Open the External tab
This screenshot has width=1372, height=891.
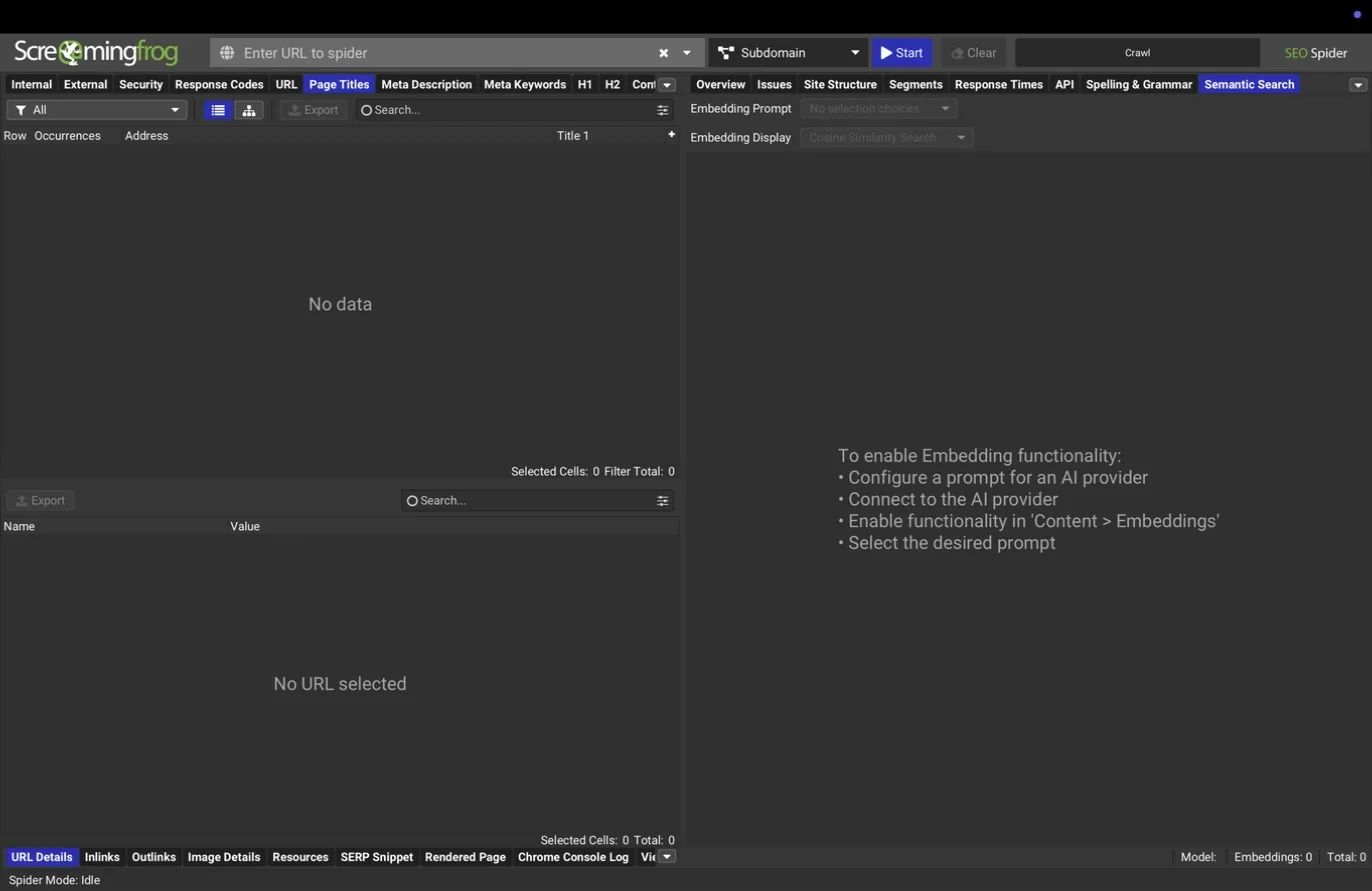[85, 84]
